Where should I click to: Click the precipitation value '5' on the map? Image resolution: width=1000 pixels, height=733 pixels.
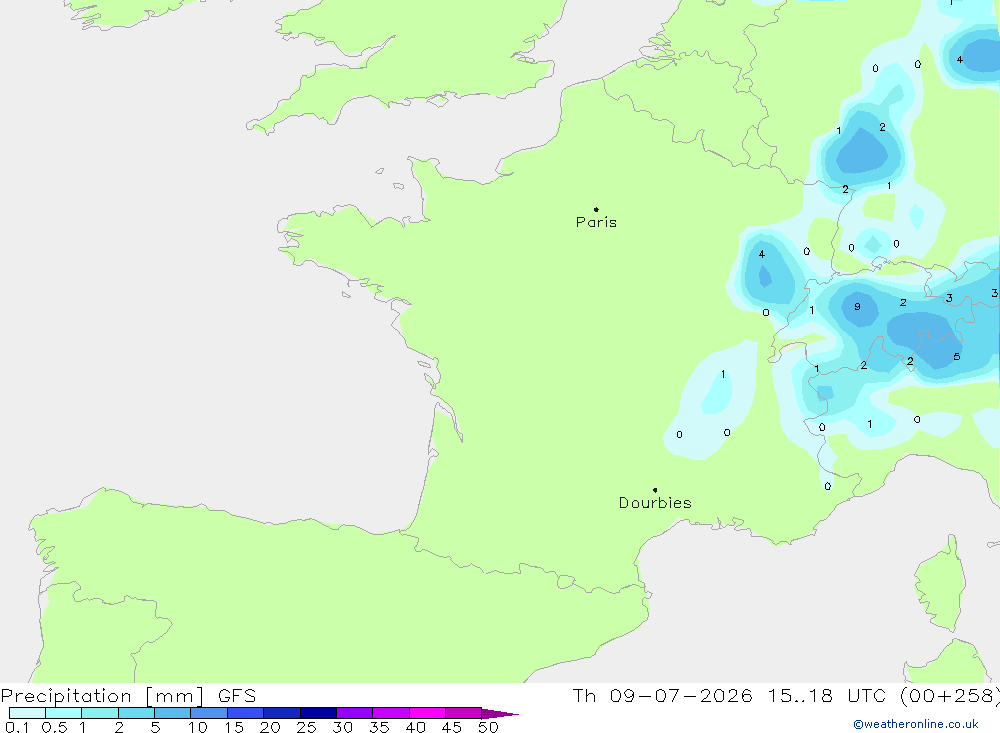(957, 357)
